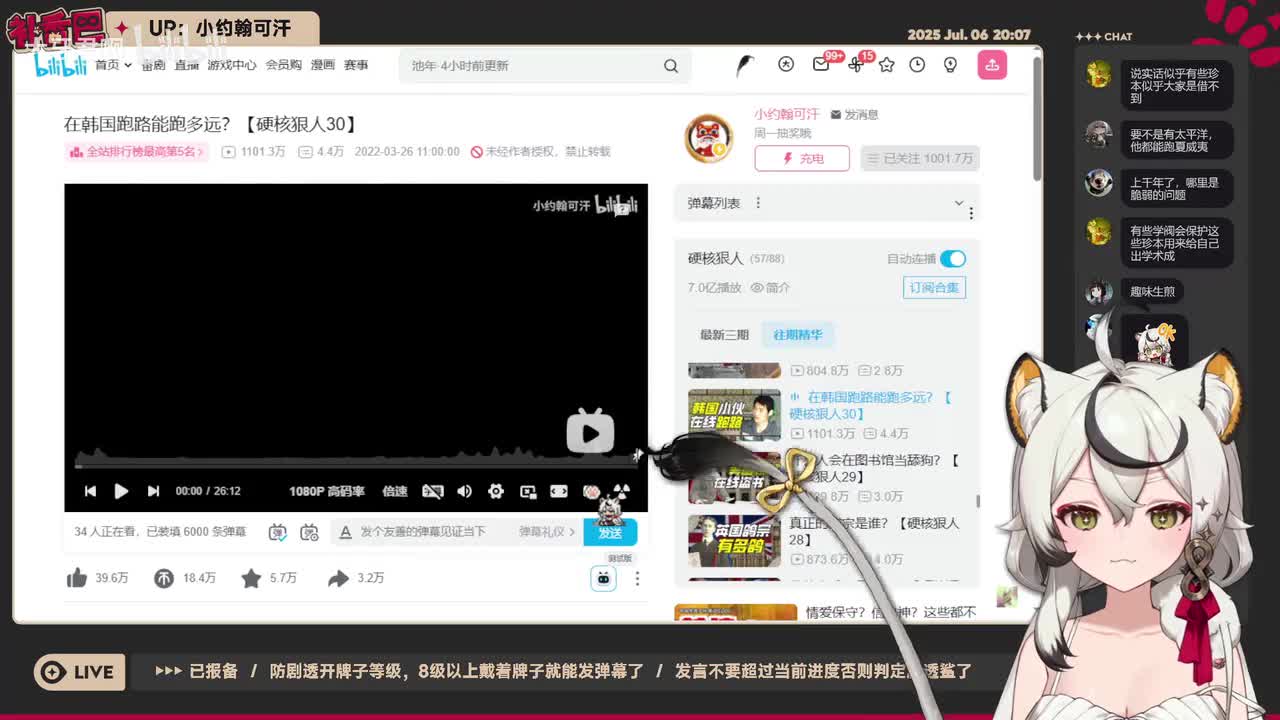The height and width of the screenshot is (720, 1280).
Task: Open danmaku font style A icon
Action: pos(345,532)
